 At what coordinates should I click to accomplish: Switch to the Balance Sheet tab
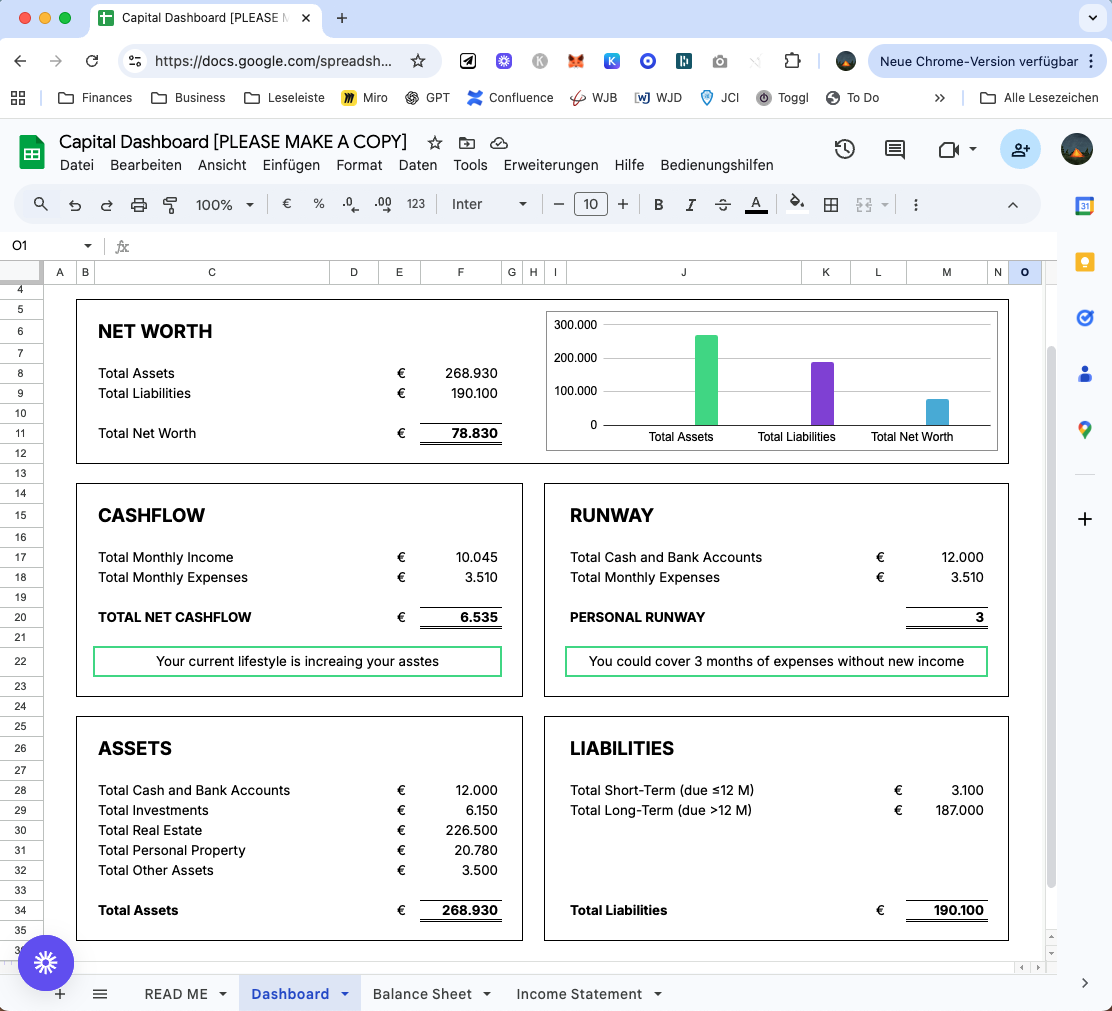coord(422,994)
